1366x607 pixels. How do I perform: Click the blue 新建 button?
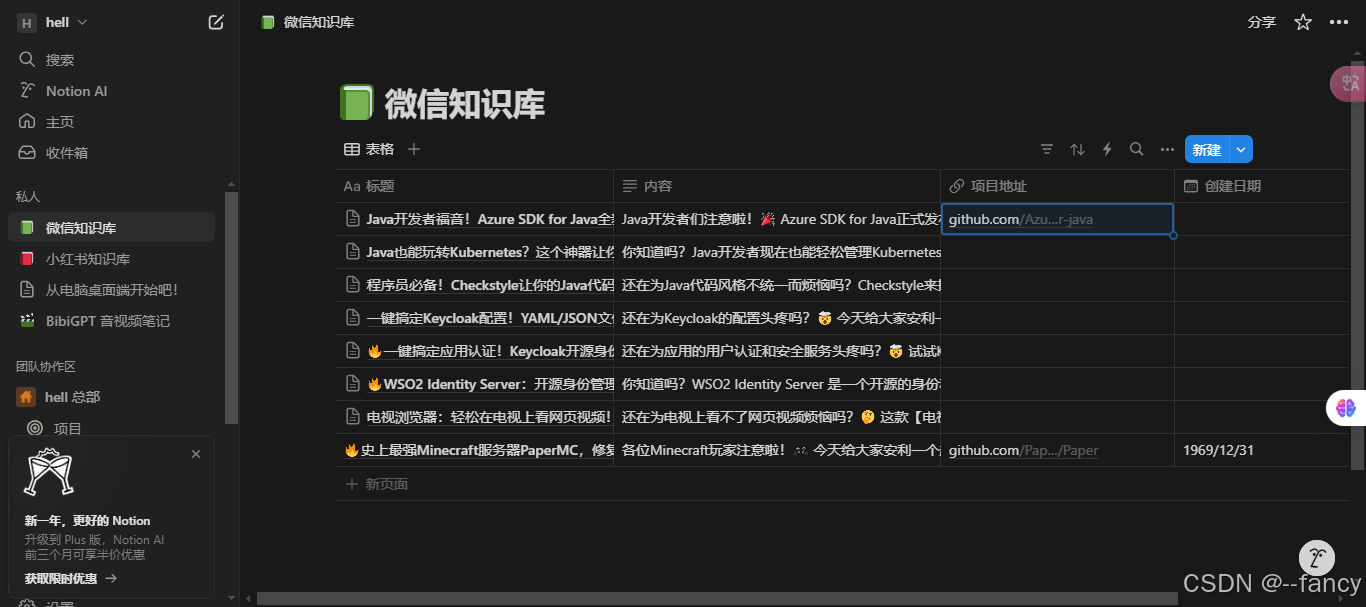pos(1207,149)
